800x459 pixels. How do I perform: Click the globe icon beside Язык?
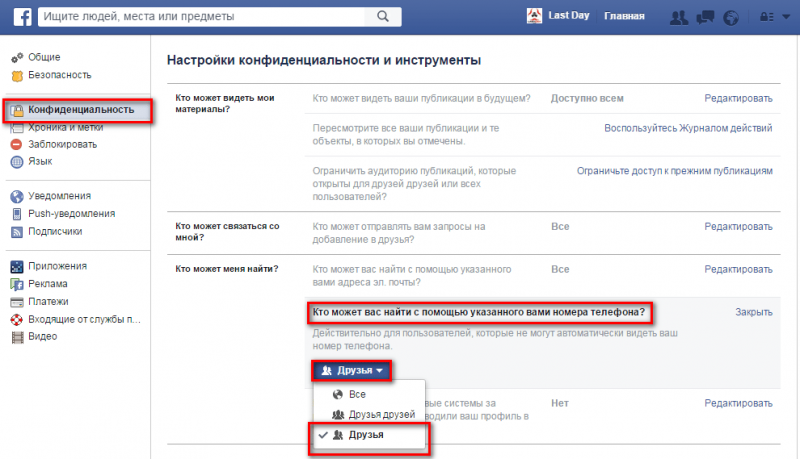17,162
